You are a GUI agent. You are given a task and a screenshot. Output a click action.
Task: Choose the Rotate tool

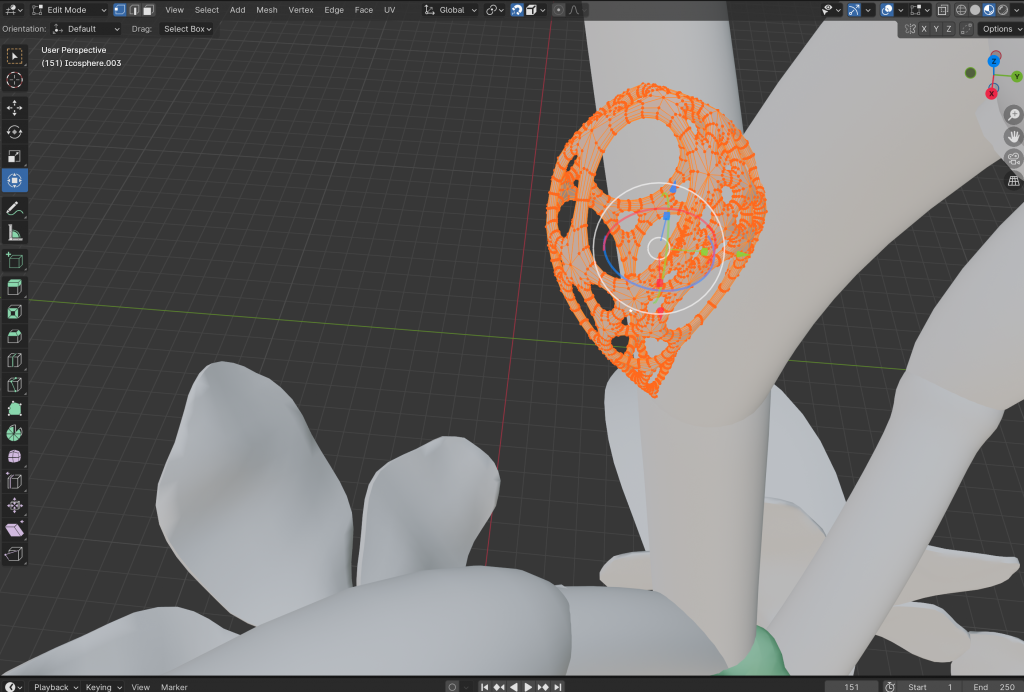pos(15,132)
